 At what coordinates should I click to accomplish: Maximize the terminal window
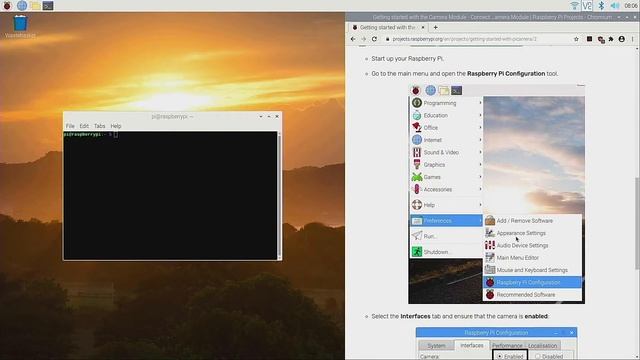point(269,116)
